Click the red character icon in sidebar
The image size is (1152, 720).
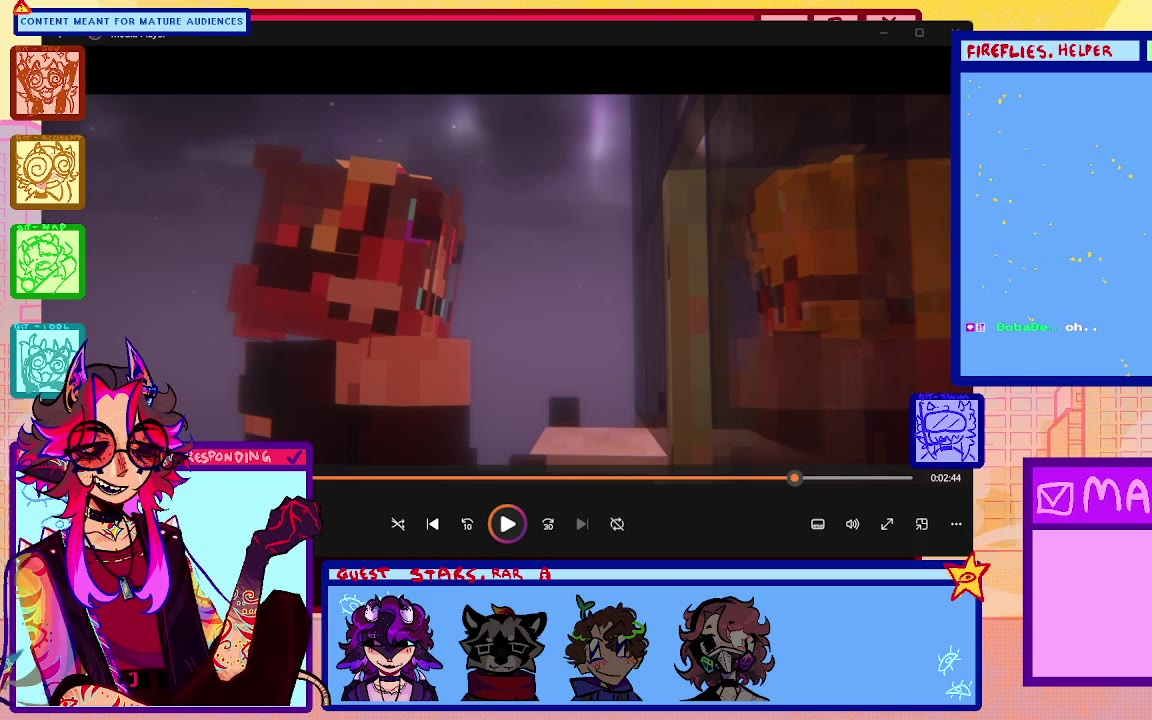(47, 83)
